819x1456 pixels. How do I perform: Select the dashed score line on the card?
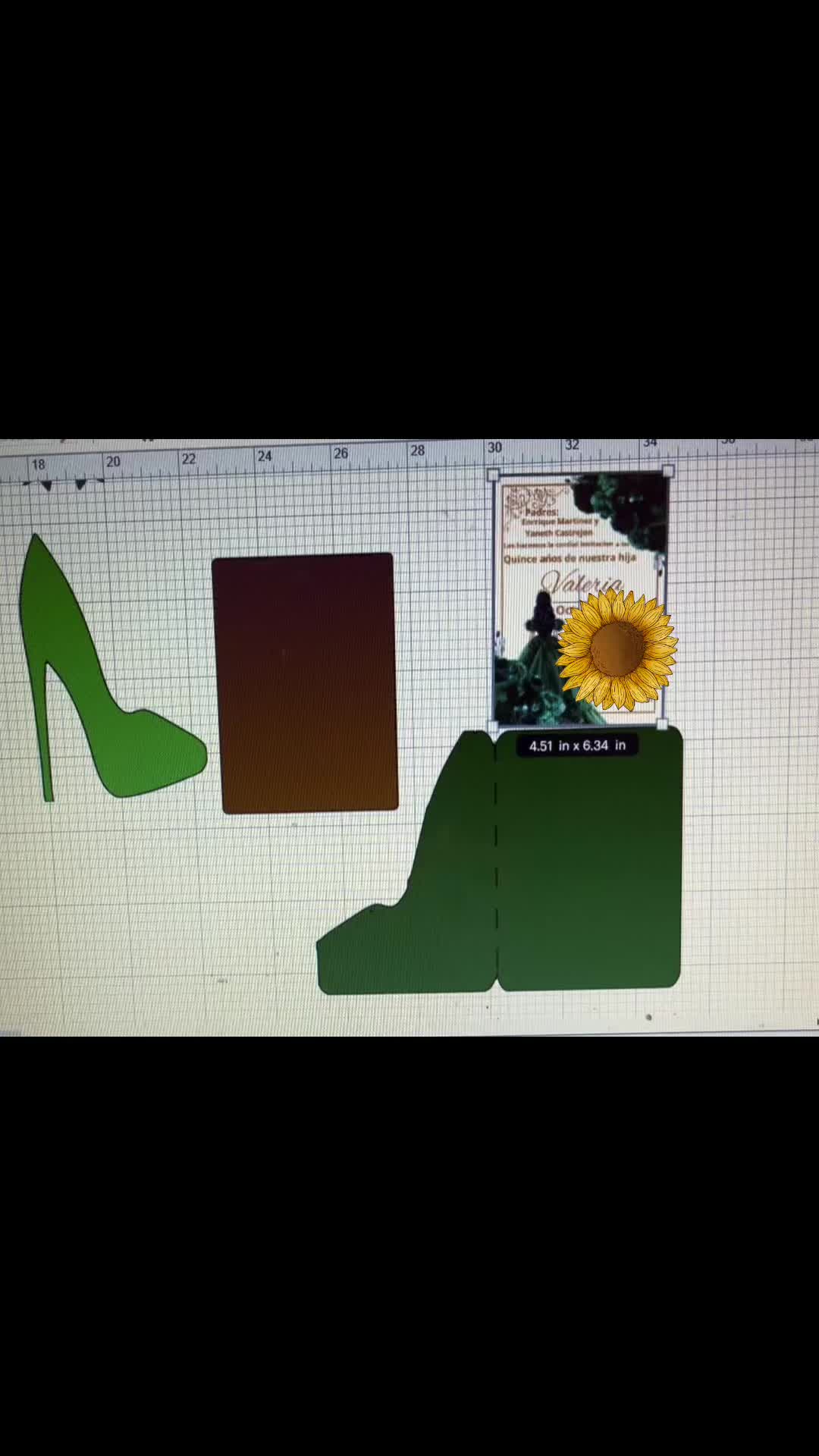[496, 857]
